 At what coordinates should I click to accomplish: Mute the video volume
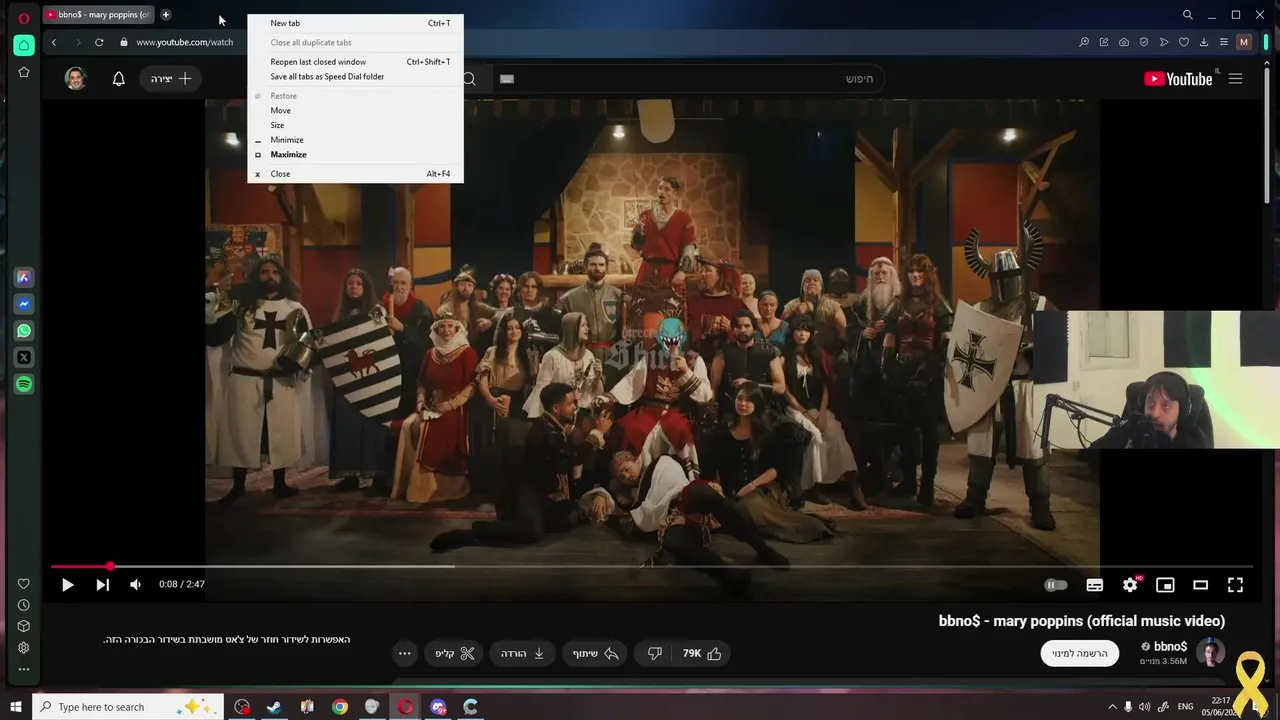(135, 585)
